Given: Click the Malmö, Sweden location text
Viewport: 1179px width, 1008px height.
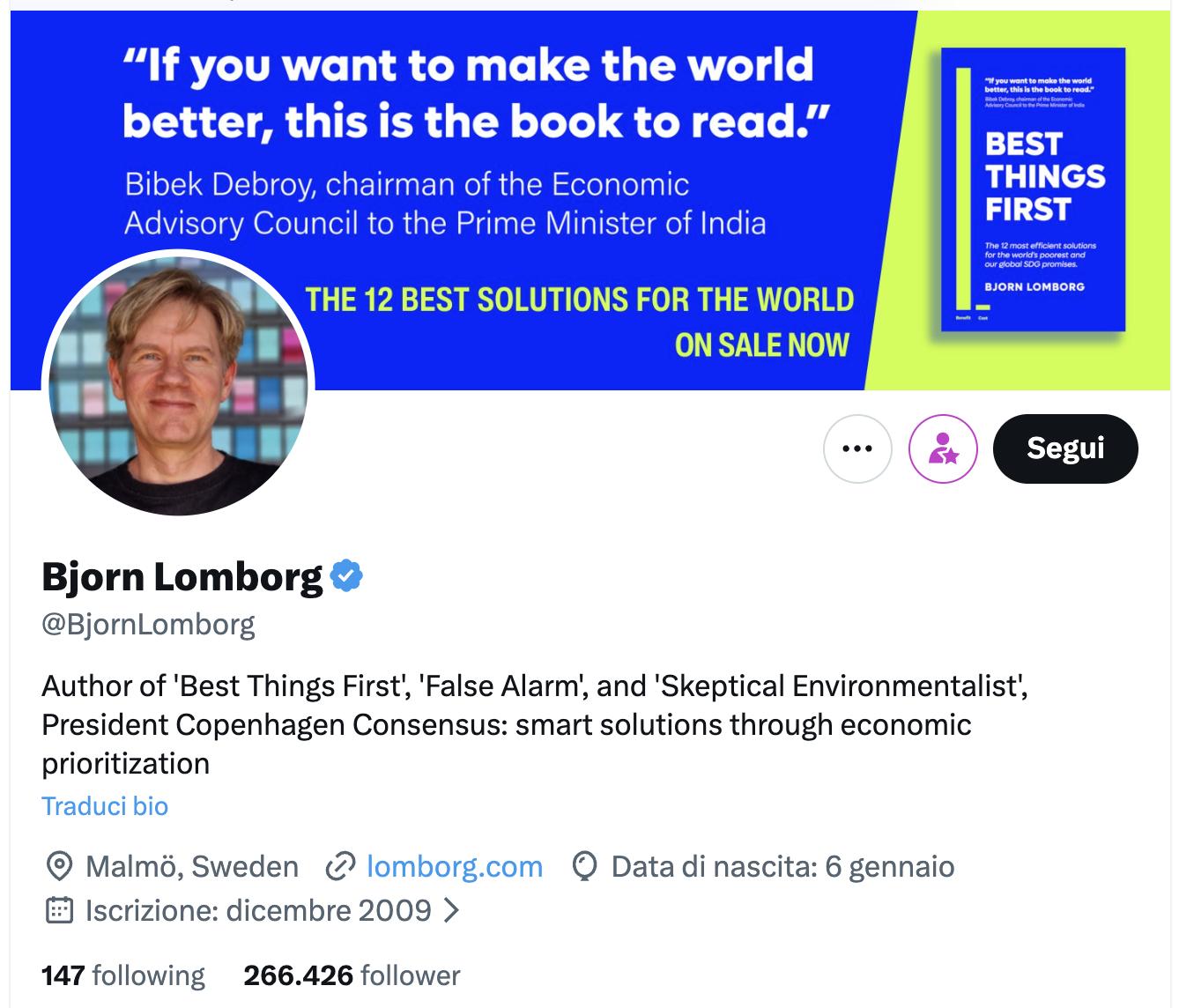Looking at the screenshot, I should click(x=192, y=867).
